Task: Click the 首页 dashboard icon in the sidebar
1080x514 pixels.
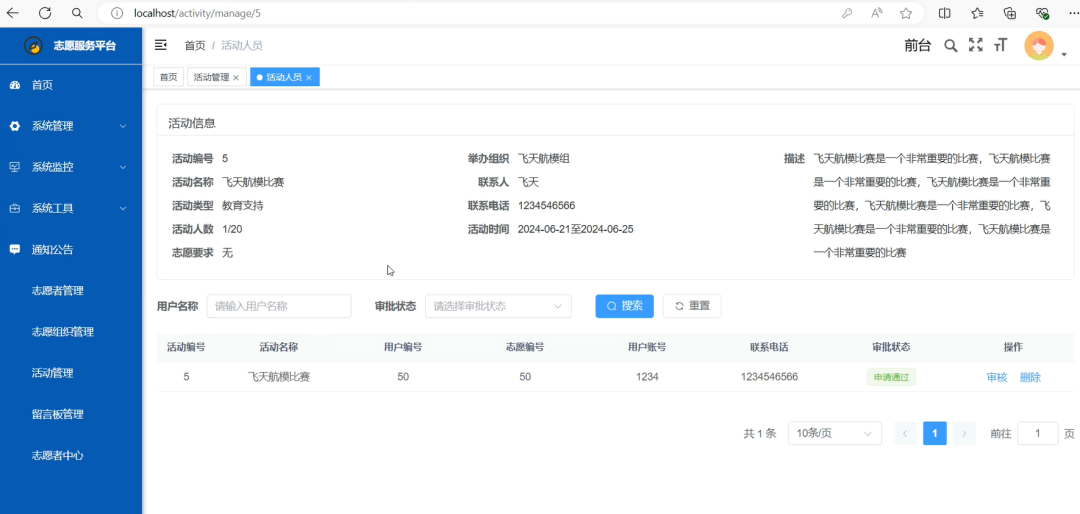Action: (14, 85)
